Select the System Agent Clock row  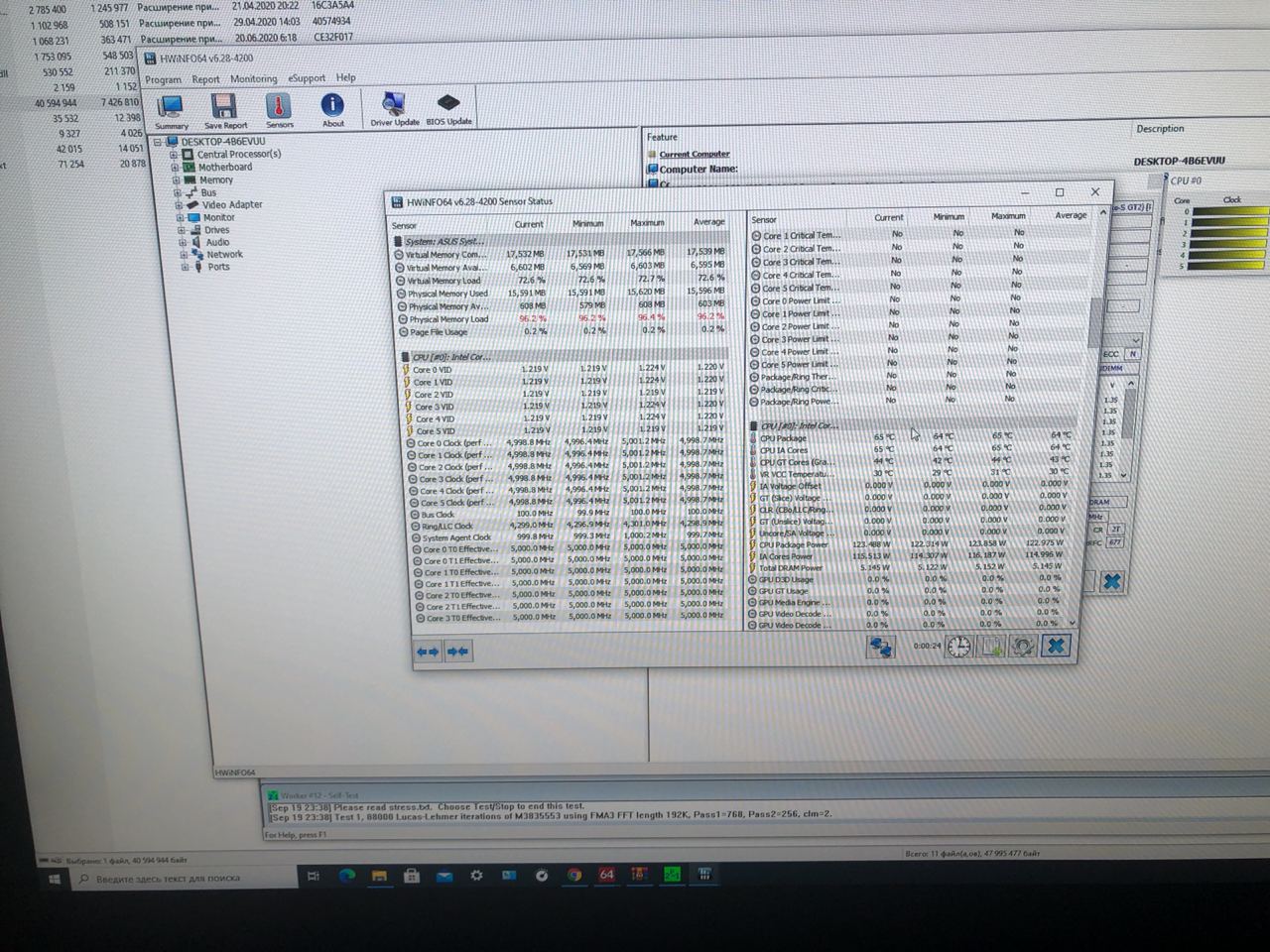point(571,537)
